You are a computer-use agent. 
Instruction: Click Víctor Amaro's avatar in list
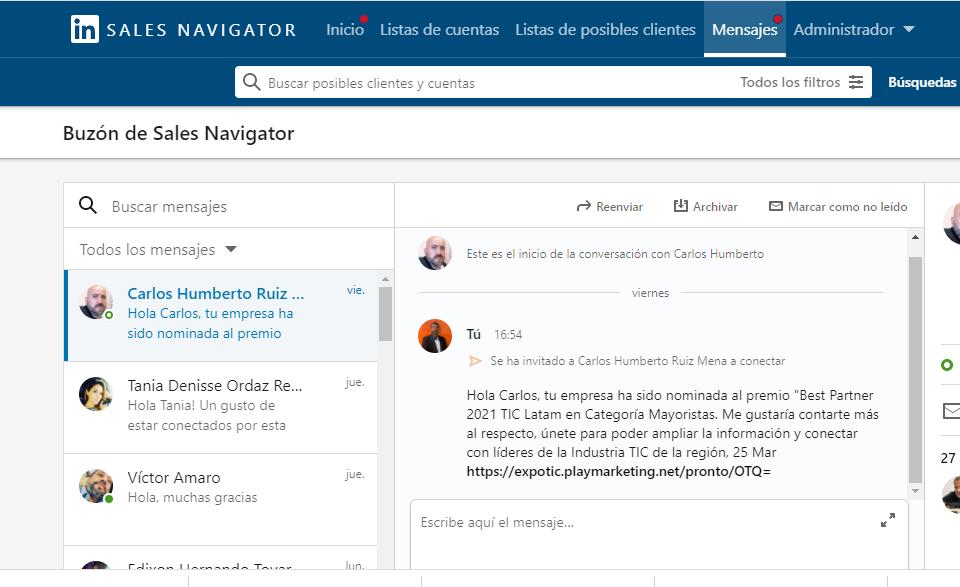click(x=96, y=486)
